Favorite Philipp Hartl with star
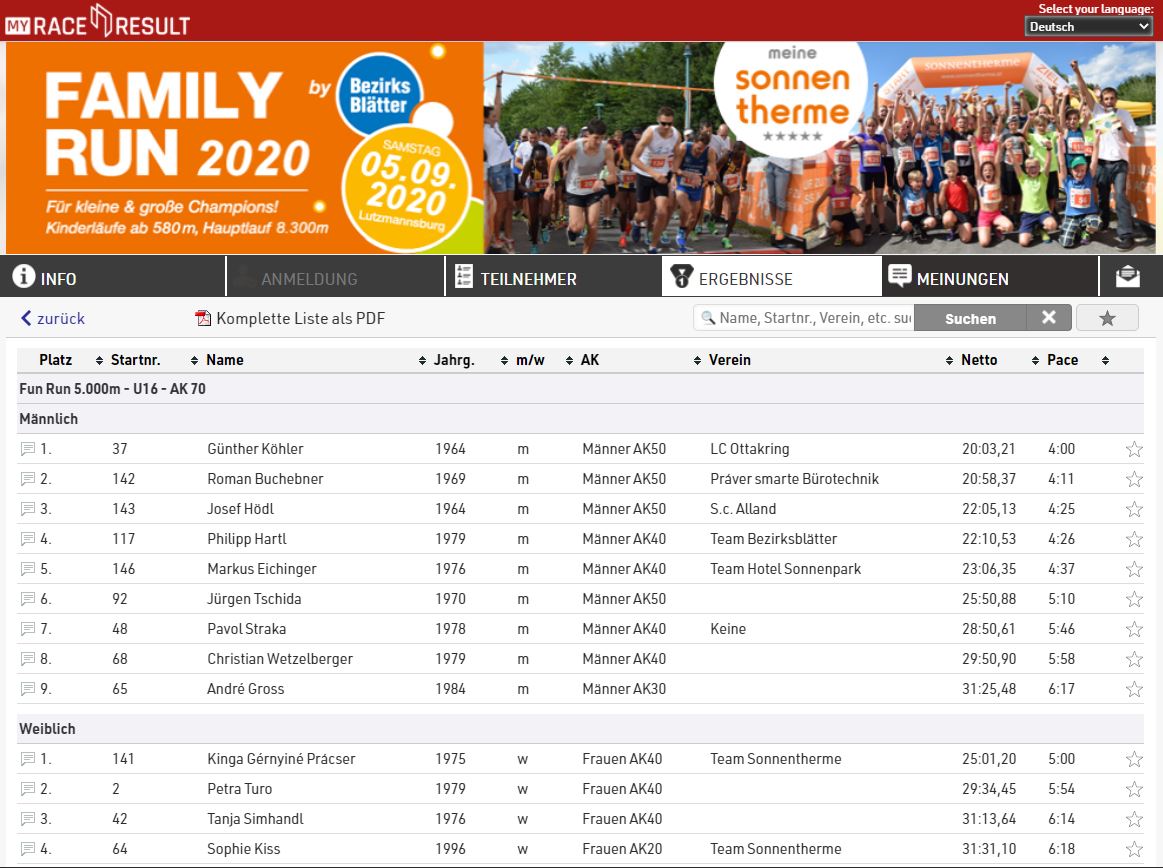 pos(1134,539)
